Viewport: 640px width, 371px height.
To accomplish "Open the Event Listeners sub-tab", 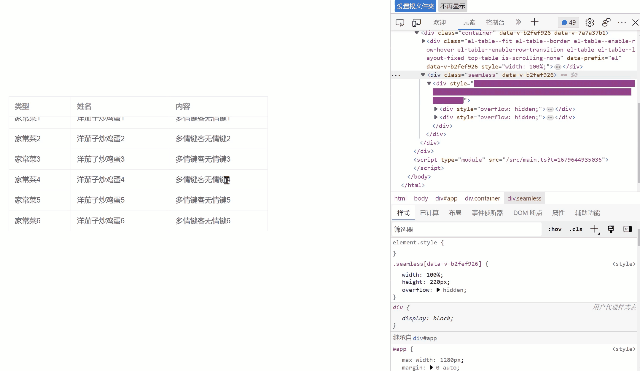I will click(487, 213).
